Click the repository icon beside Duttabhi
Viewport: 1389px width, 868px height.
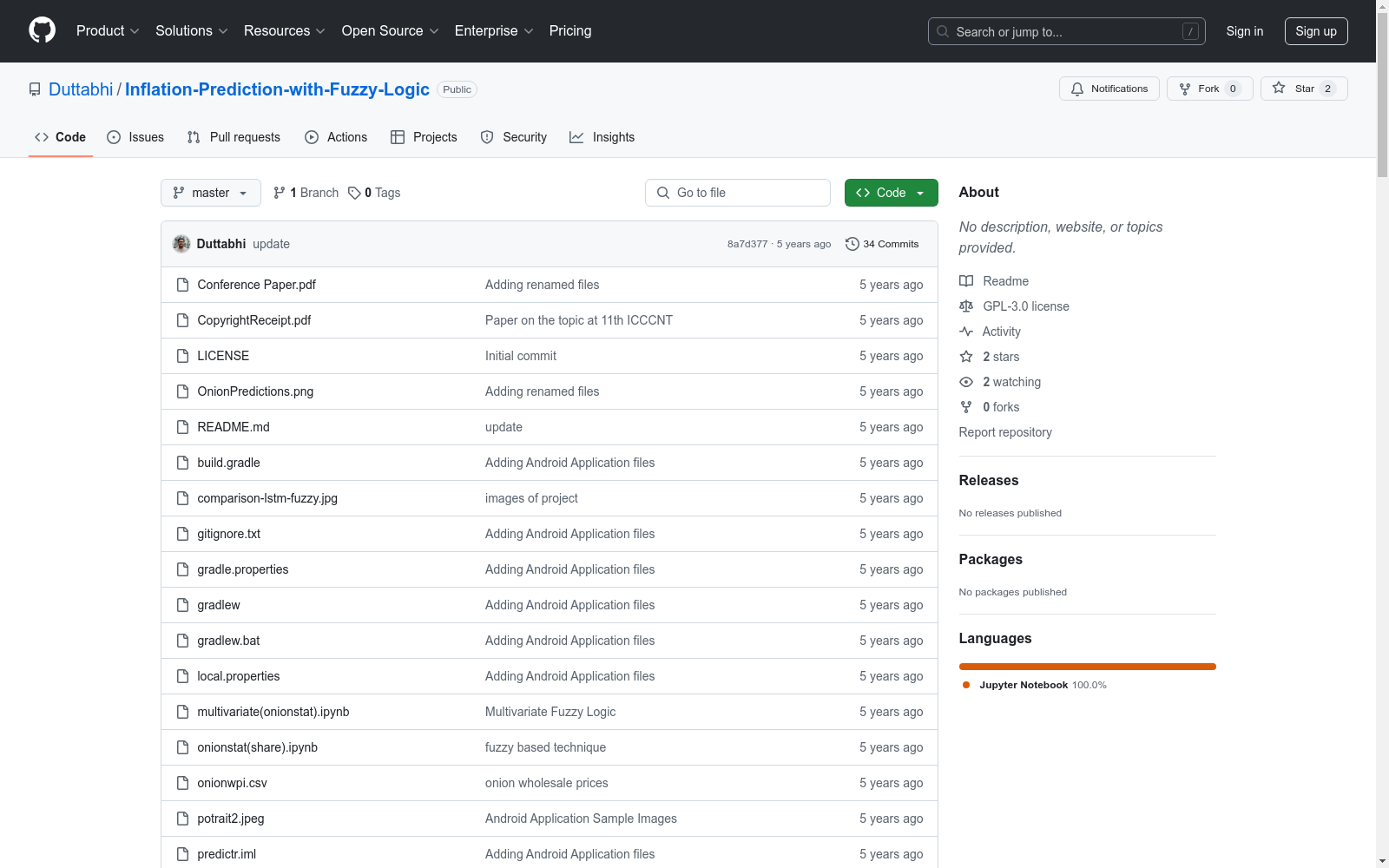(x=35, y=89)
